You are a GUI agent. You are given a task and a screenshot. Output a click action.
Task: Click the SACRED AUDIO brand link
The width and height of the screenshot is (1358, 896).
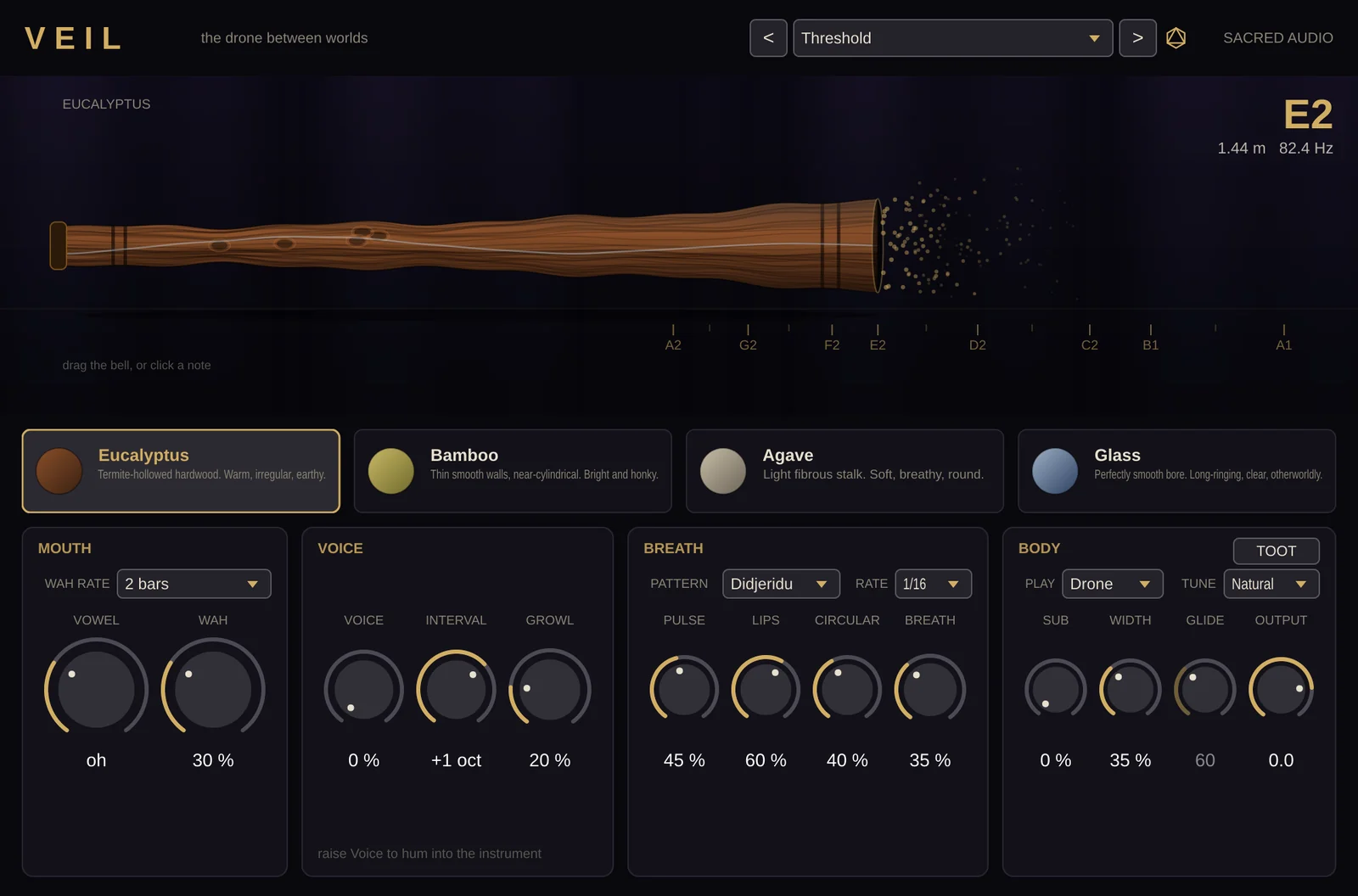1278,38
